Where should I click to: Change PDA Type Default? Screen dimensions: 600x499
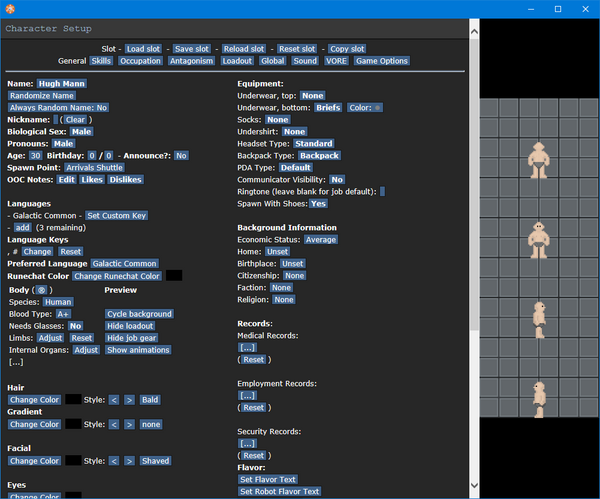pyautogui.click(x=296, y=168)
